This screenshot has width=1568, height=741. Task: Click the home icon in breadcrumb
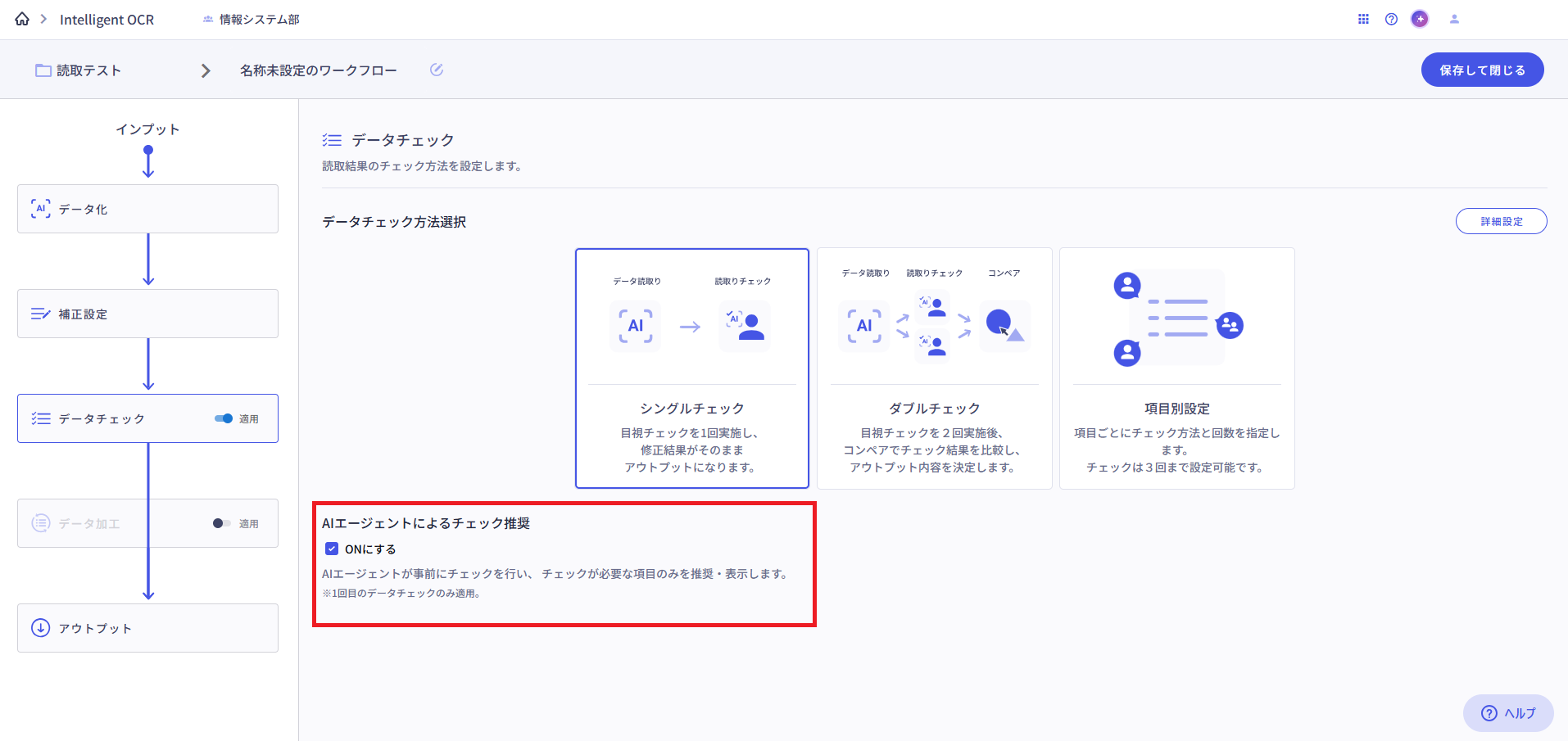(22, 19)
